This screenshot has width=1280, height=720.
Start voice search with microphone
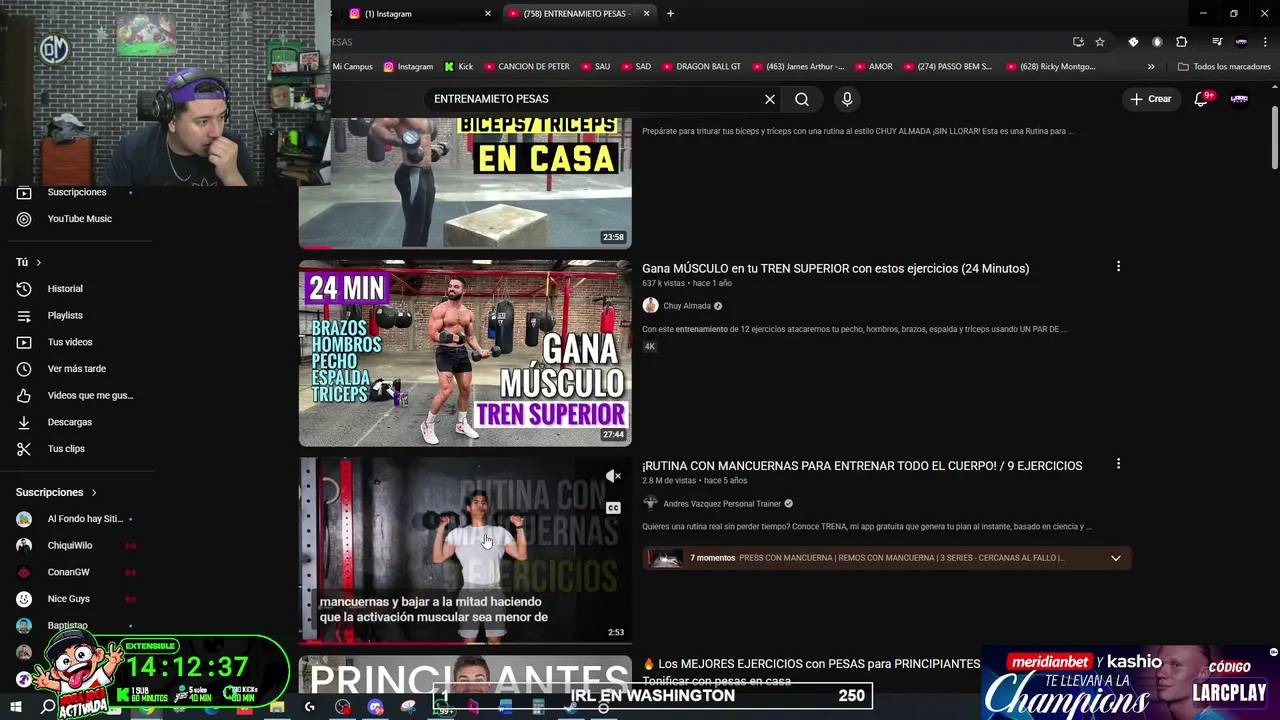pos(847,99)
